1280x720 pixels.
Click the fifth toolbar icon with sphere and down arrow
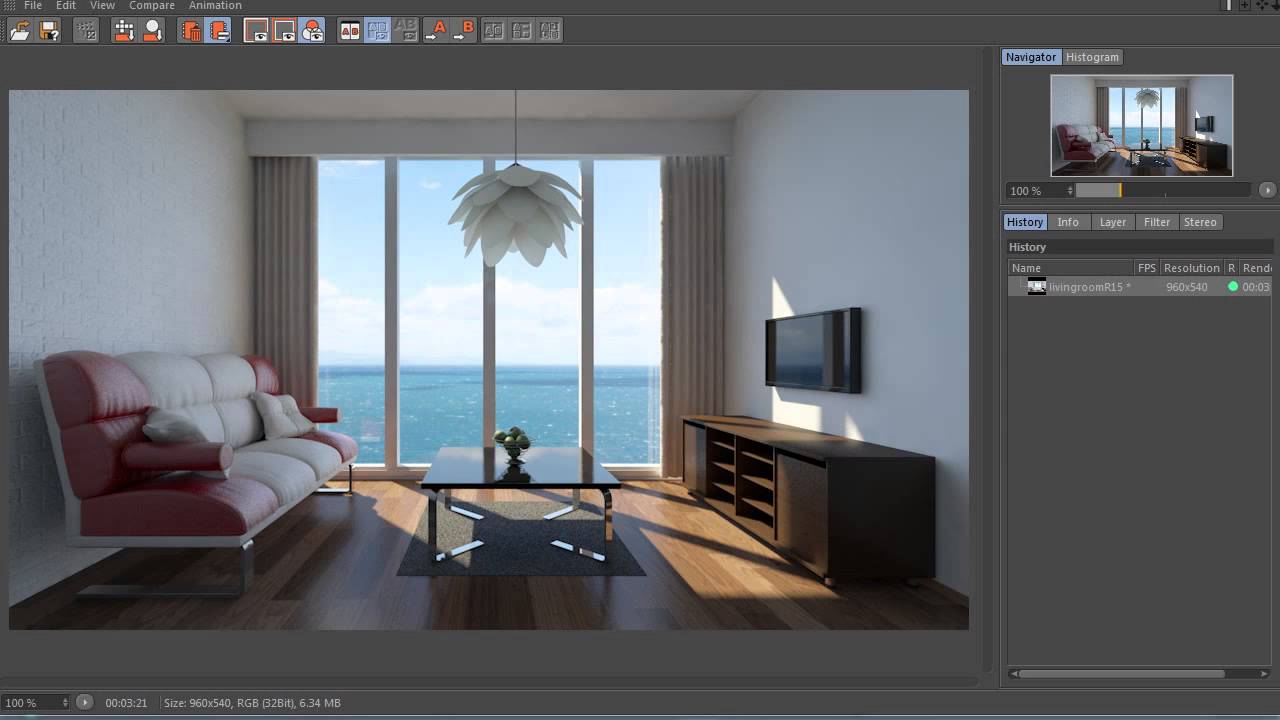(152, 31)
